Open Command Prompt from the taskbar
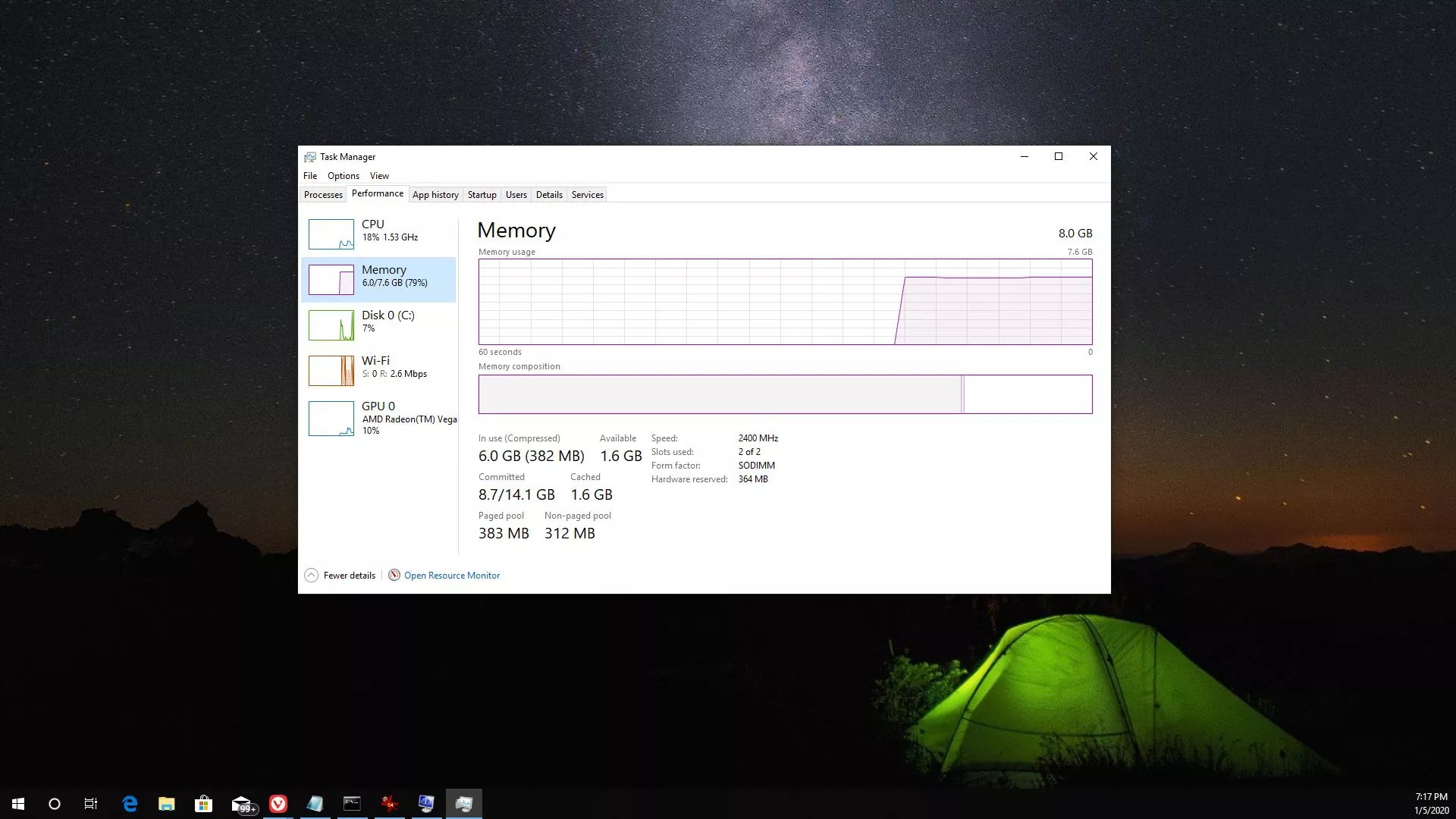This screenshot has height=819, width=1456. (x=352, y=804)
